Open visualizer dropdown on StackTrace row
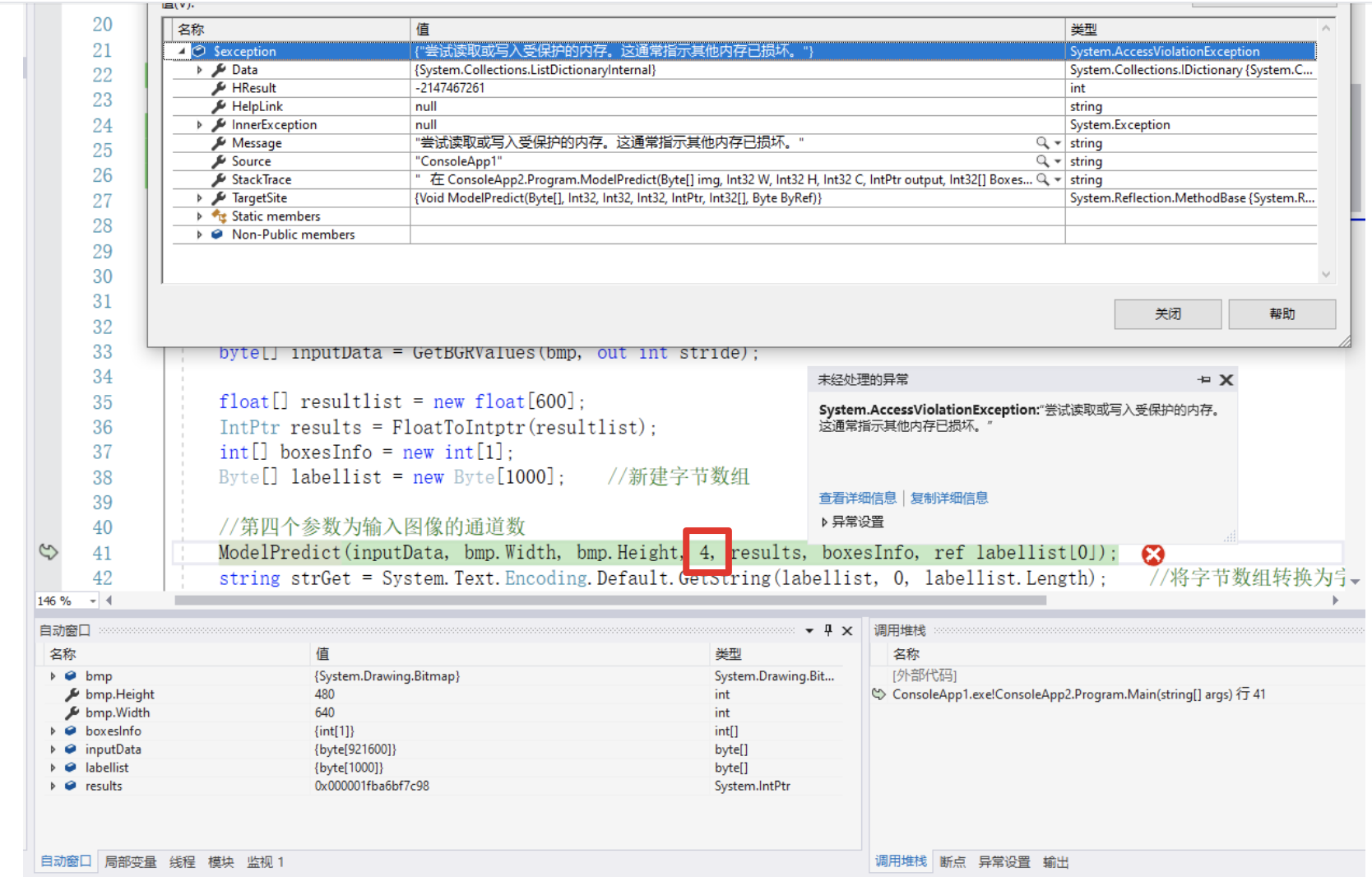 (1058, 179)
